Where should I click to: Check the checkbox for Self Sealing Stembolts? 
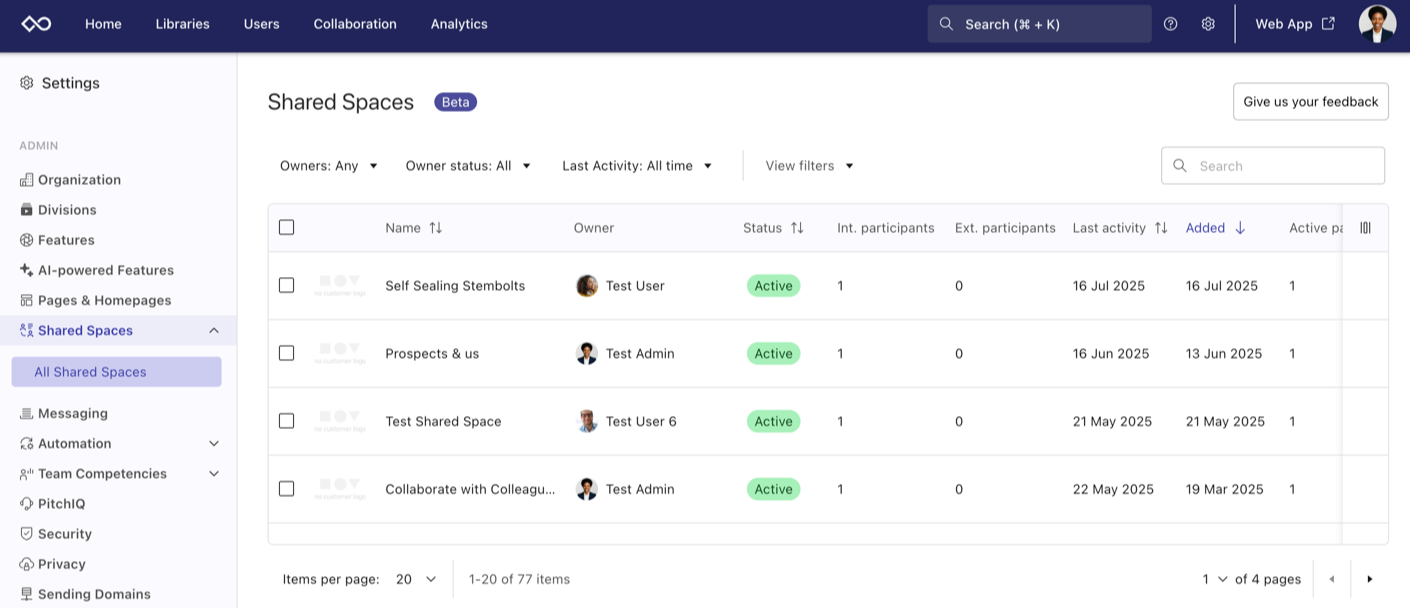coord(287,285)
